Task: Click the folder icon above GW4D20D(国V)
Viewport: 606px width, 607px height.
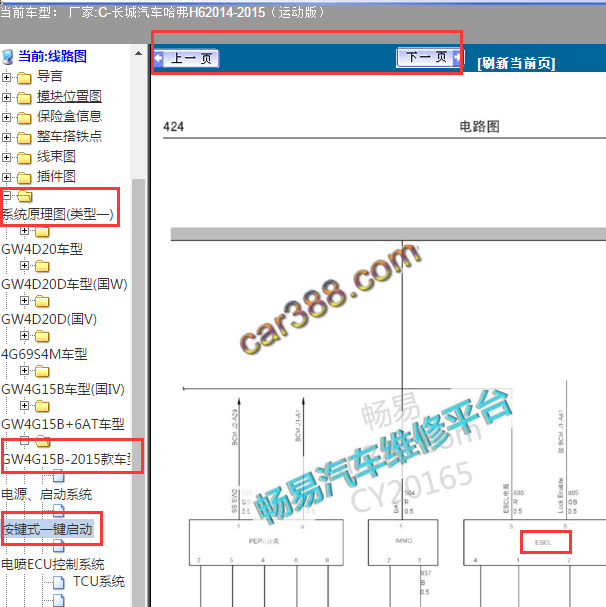Action: pyautogui.click(x=42, y=301)
